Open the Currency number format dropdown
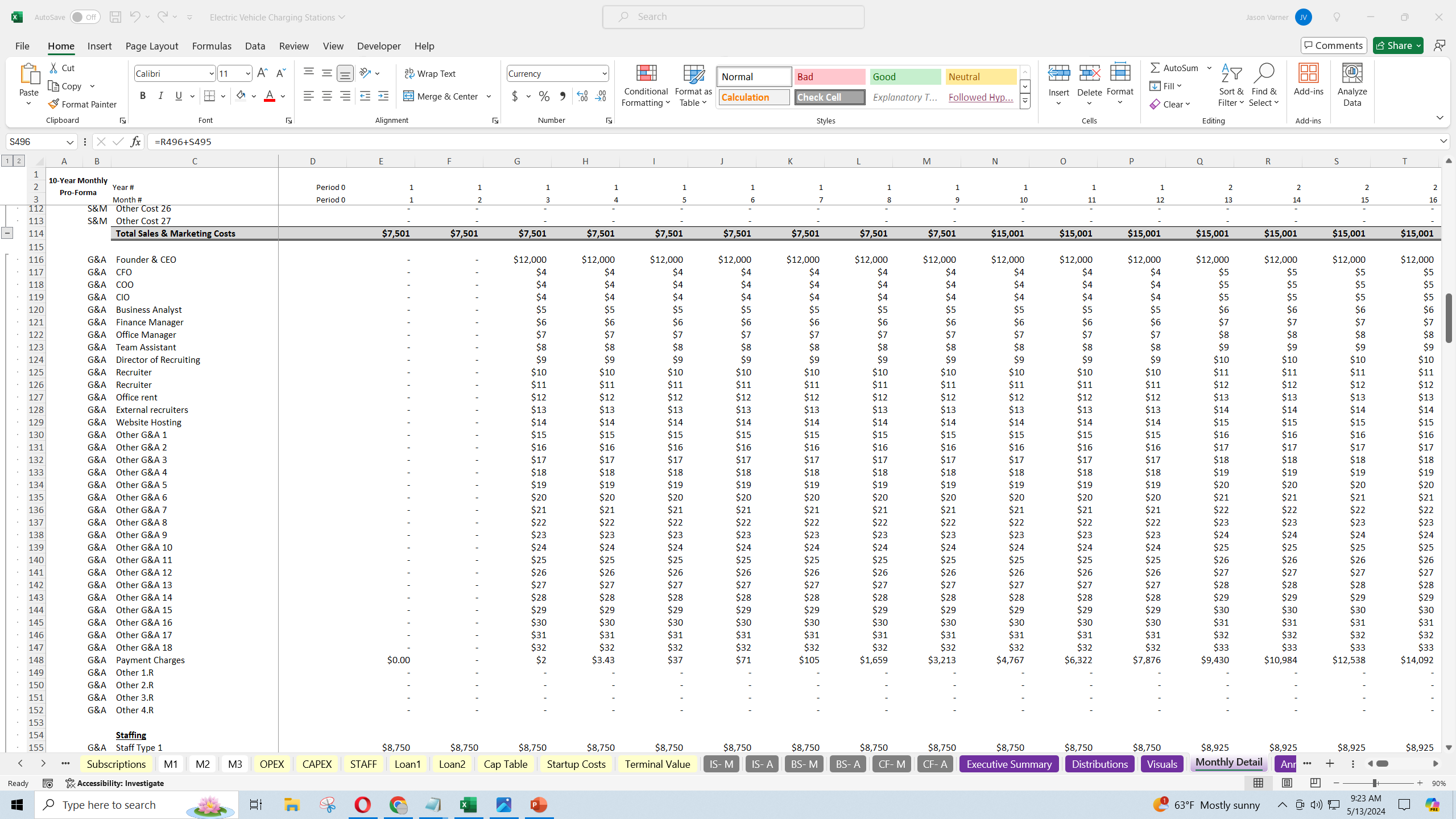 point(604,73)
